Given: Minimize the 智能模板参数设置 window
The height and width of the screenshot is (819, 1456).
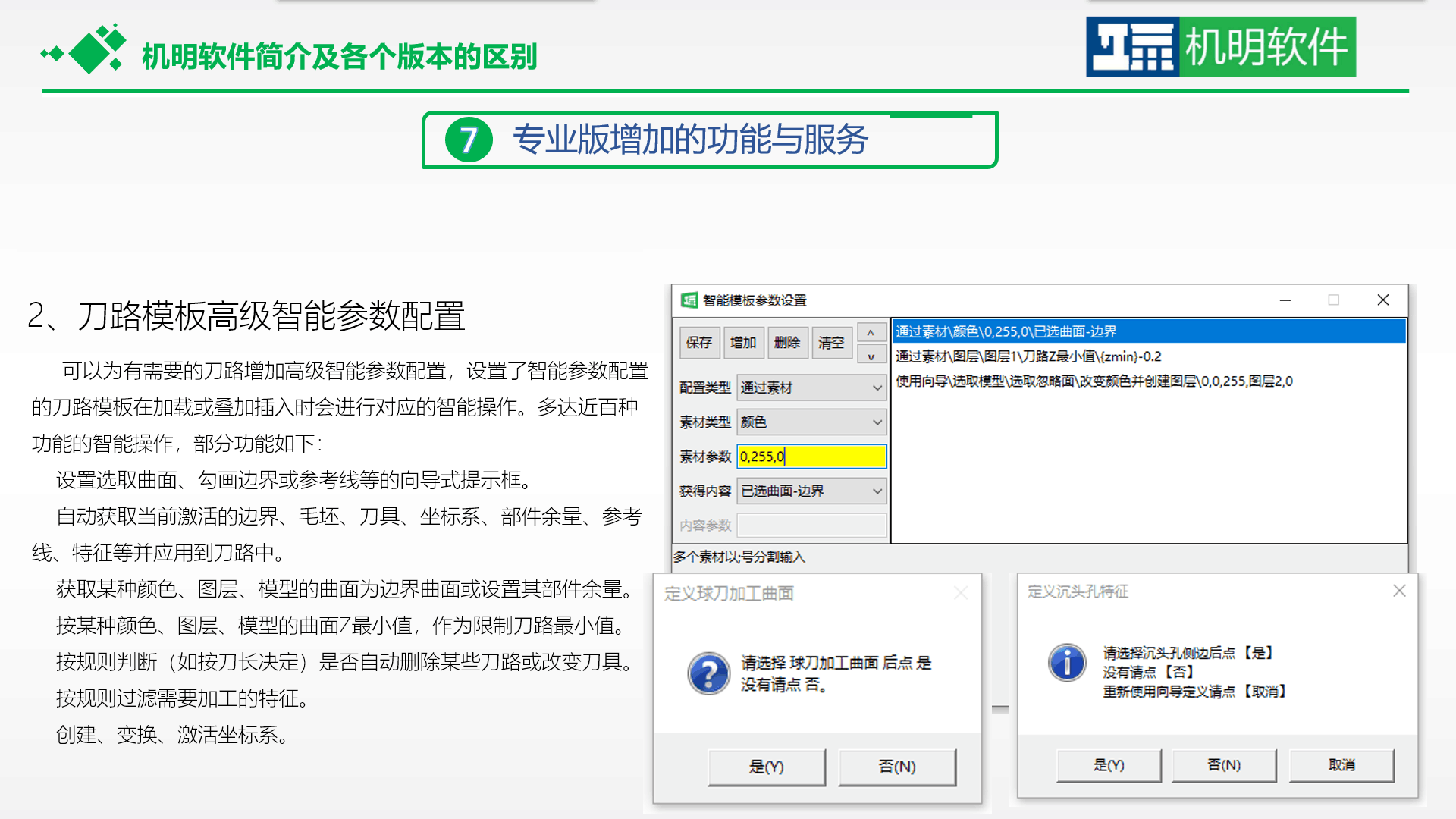Looking at the screenshot, I should coord(1285,300).
